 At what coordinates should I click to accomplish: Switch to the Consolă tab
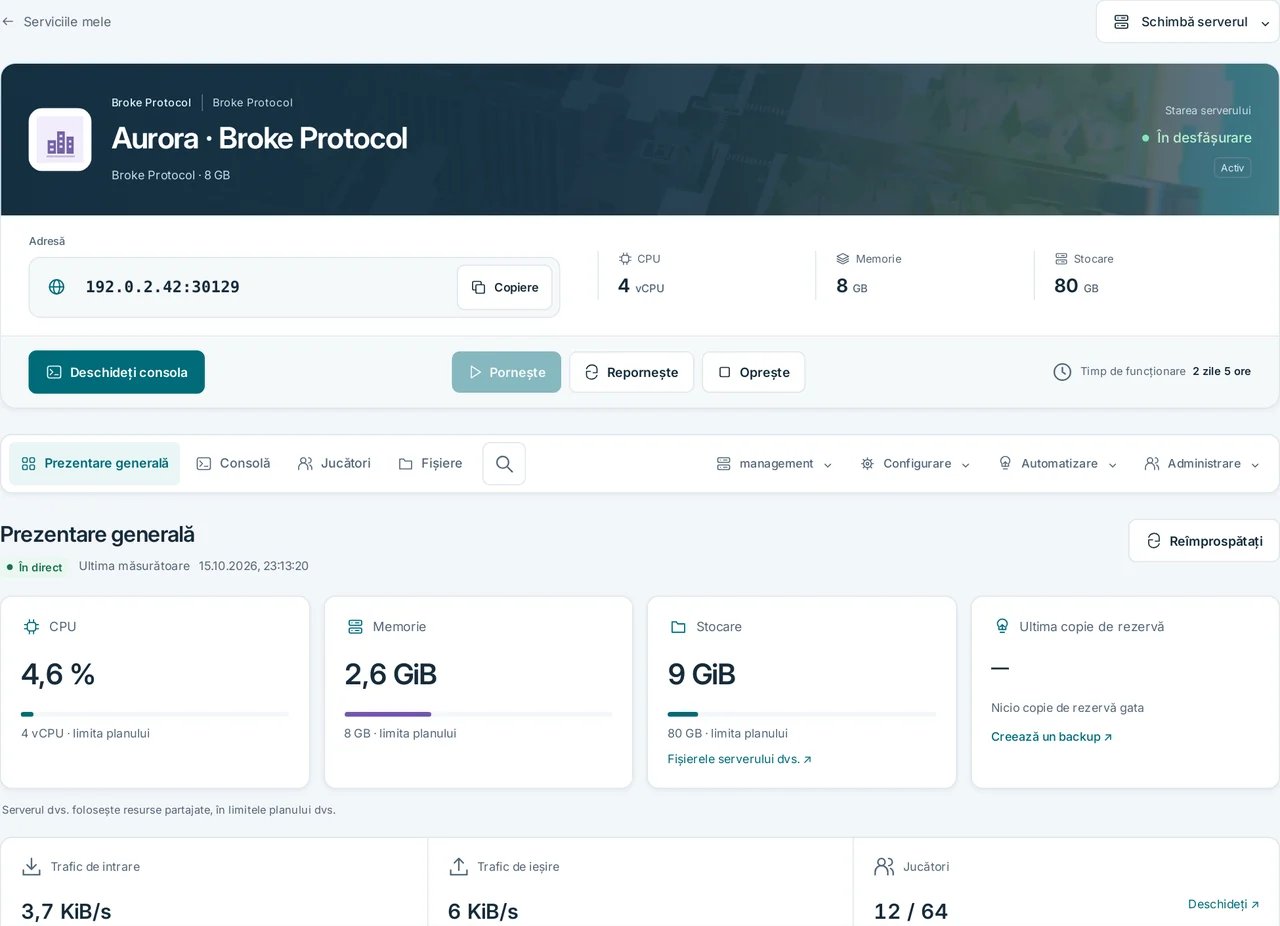pyautogui.click(x=233, y=464)
